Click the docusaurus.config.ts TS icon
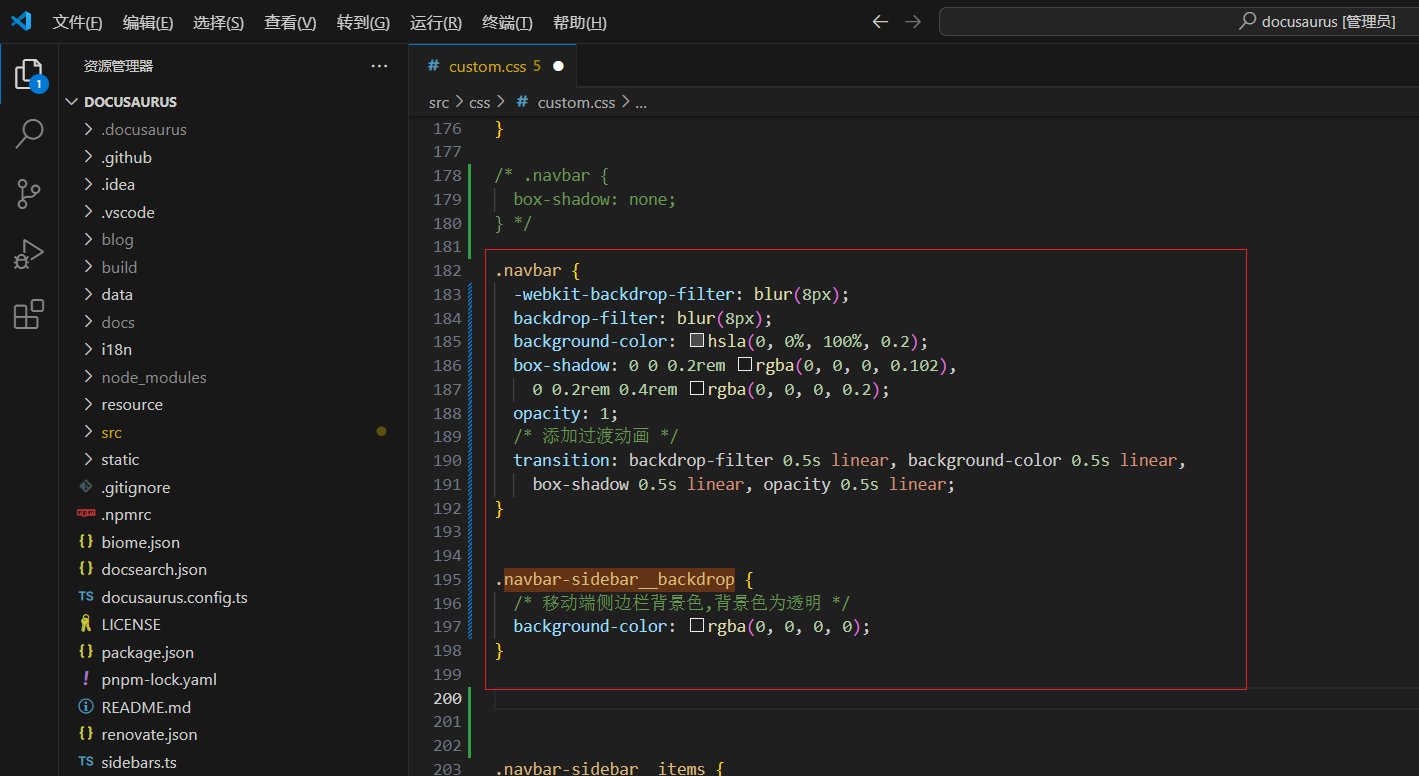1419x776 pixels. tap(86, 597)
